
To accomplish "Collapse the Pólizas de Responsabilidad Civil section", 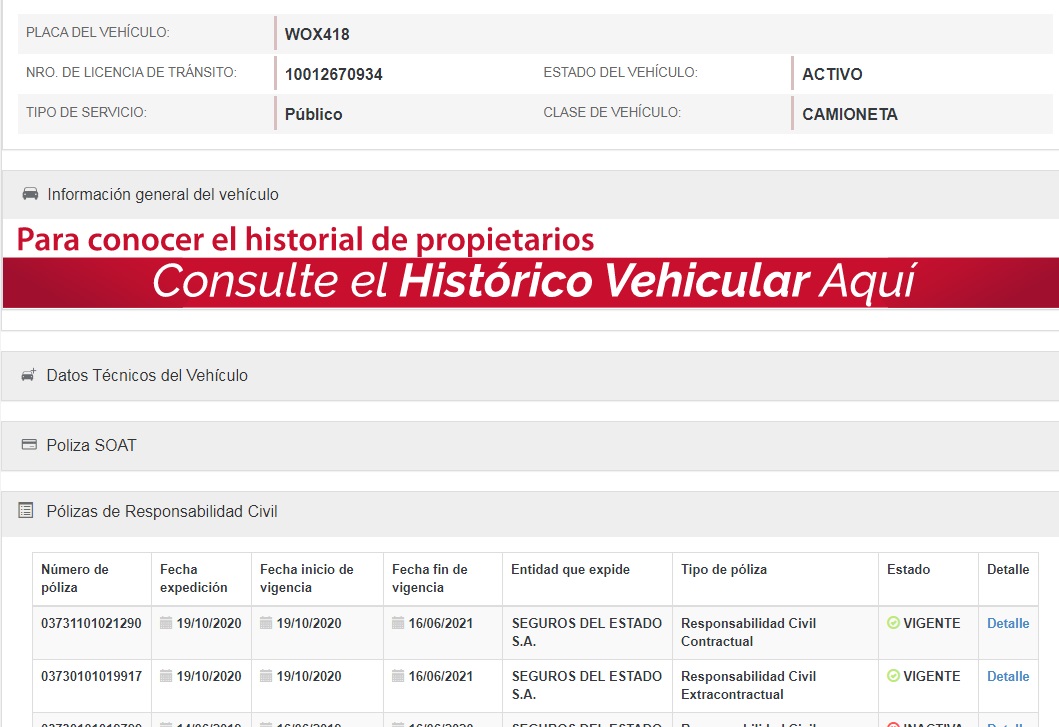I will (162, 512).
